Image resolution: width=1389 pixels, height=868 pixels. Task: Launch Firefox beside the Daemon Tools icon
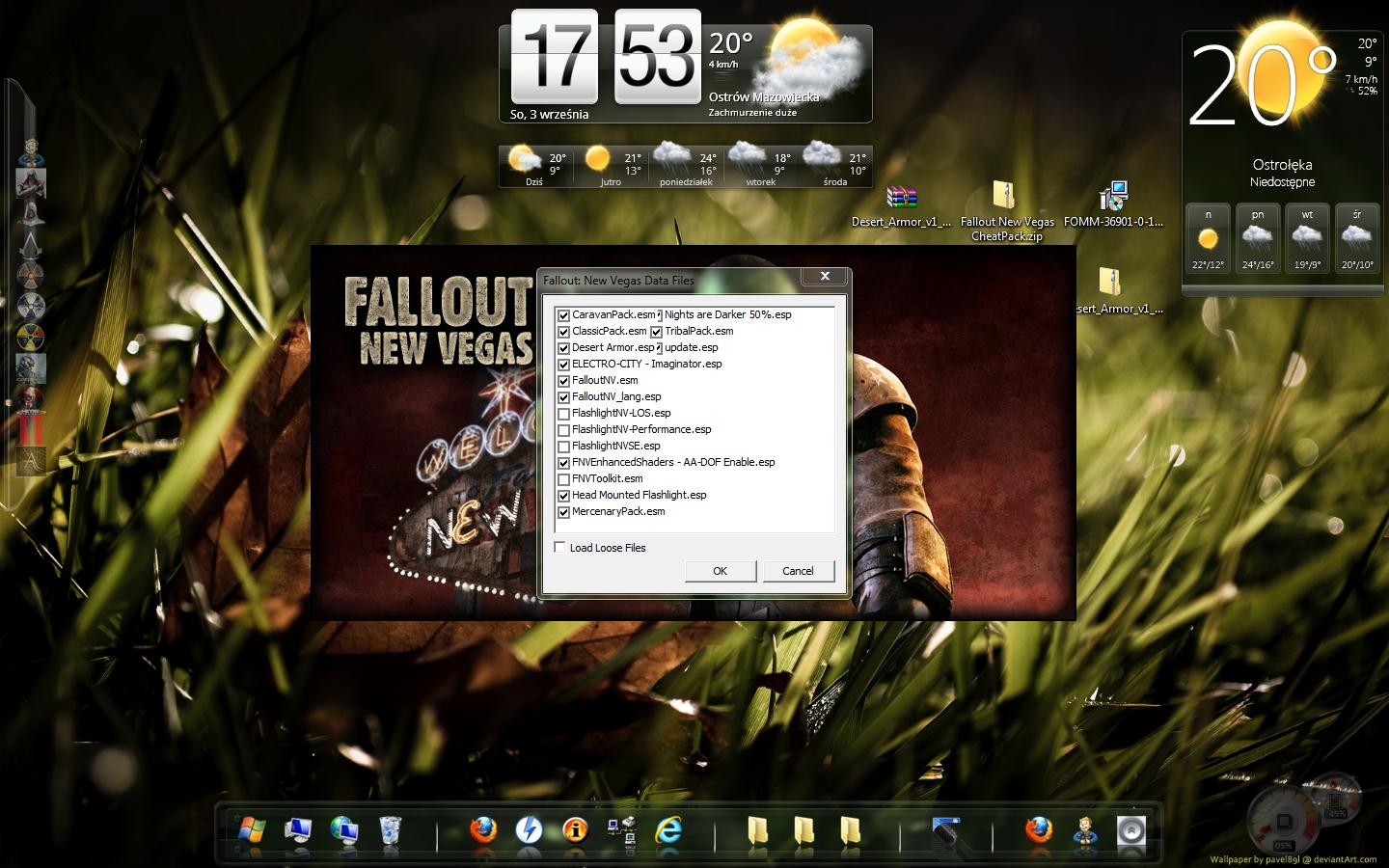[x=483, y=829]
